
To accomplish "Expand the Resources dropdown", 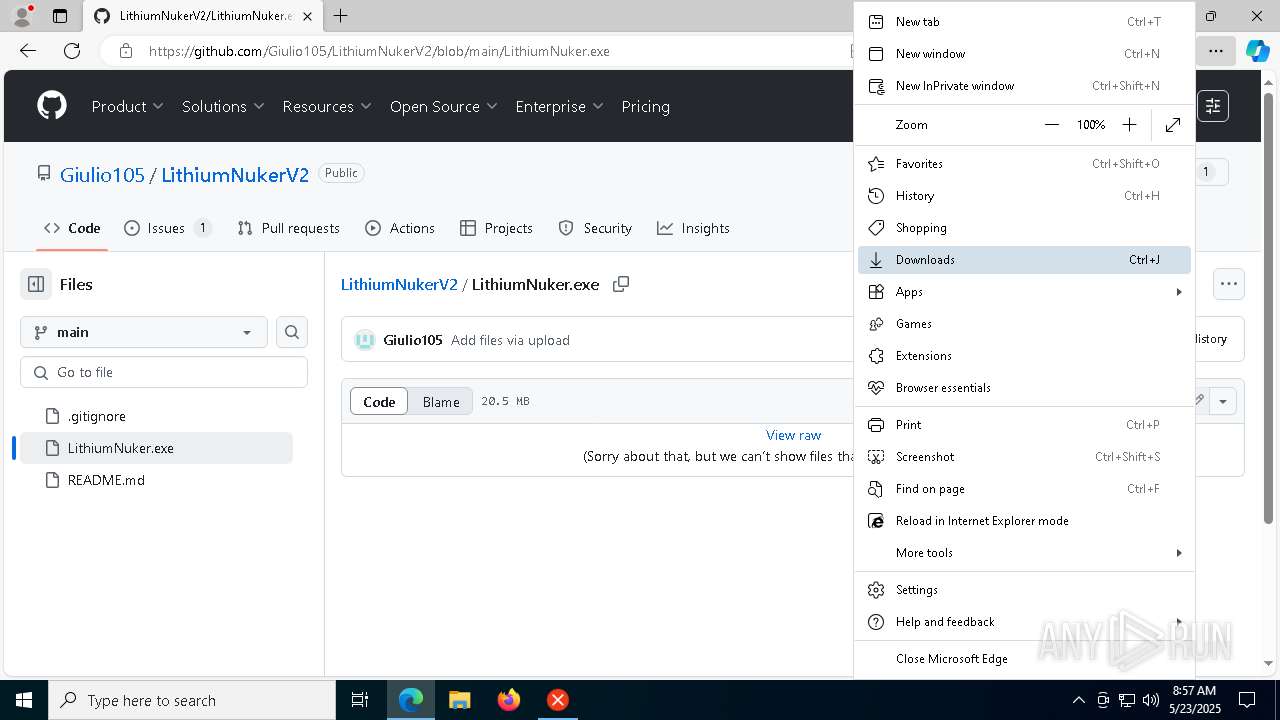I will pos(327,106).
